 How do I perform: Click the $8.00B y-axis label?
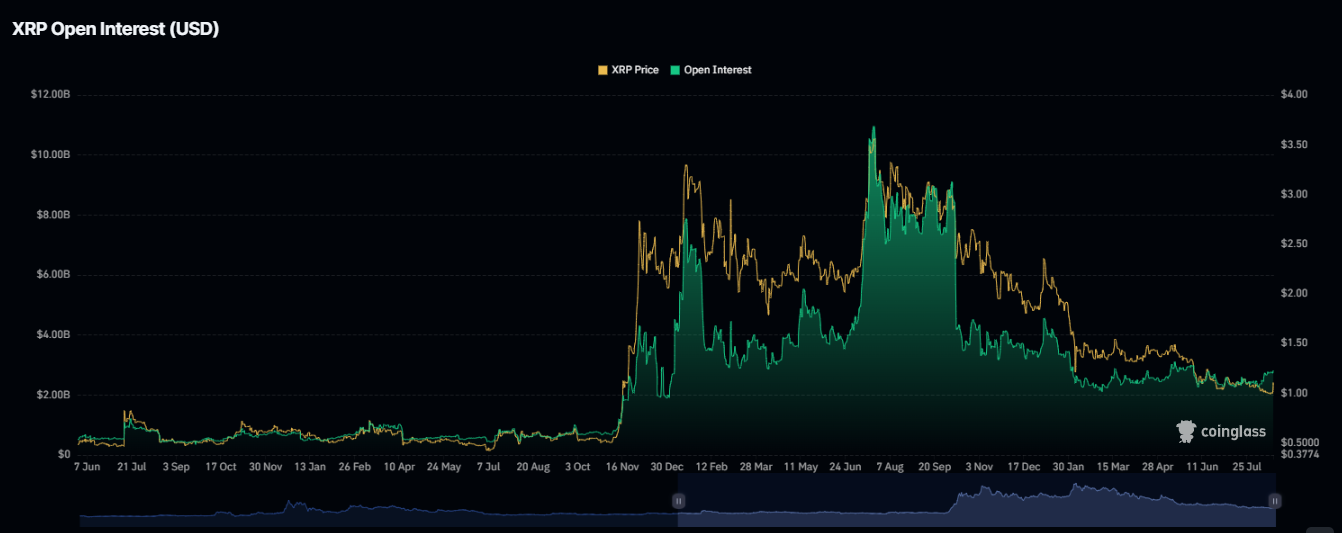point(53,214)
